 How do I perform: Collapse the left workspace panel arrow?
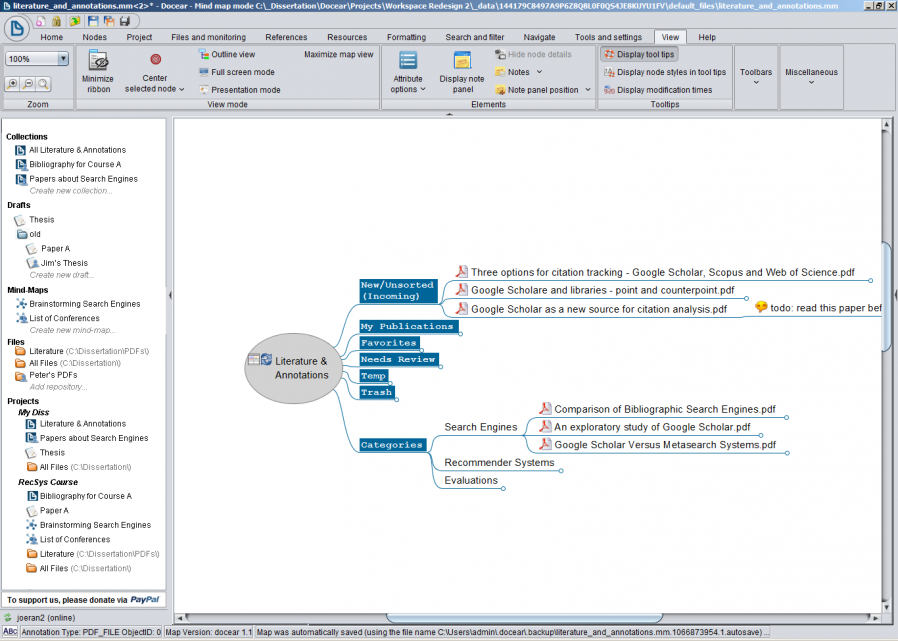[170, 296]
